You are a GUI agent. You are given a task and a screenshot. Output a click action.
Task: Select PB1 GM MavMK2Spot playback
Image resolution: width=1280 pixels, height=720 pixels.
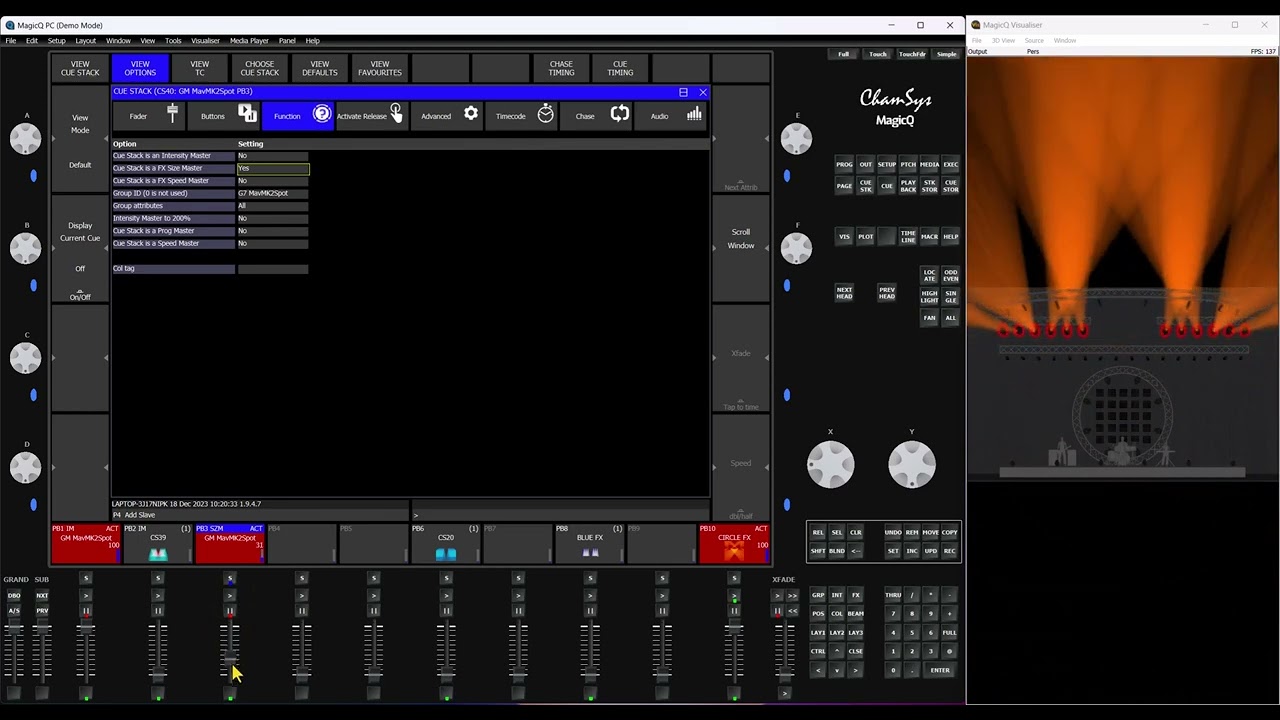86,543
